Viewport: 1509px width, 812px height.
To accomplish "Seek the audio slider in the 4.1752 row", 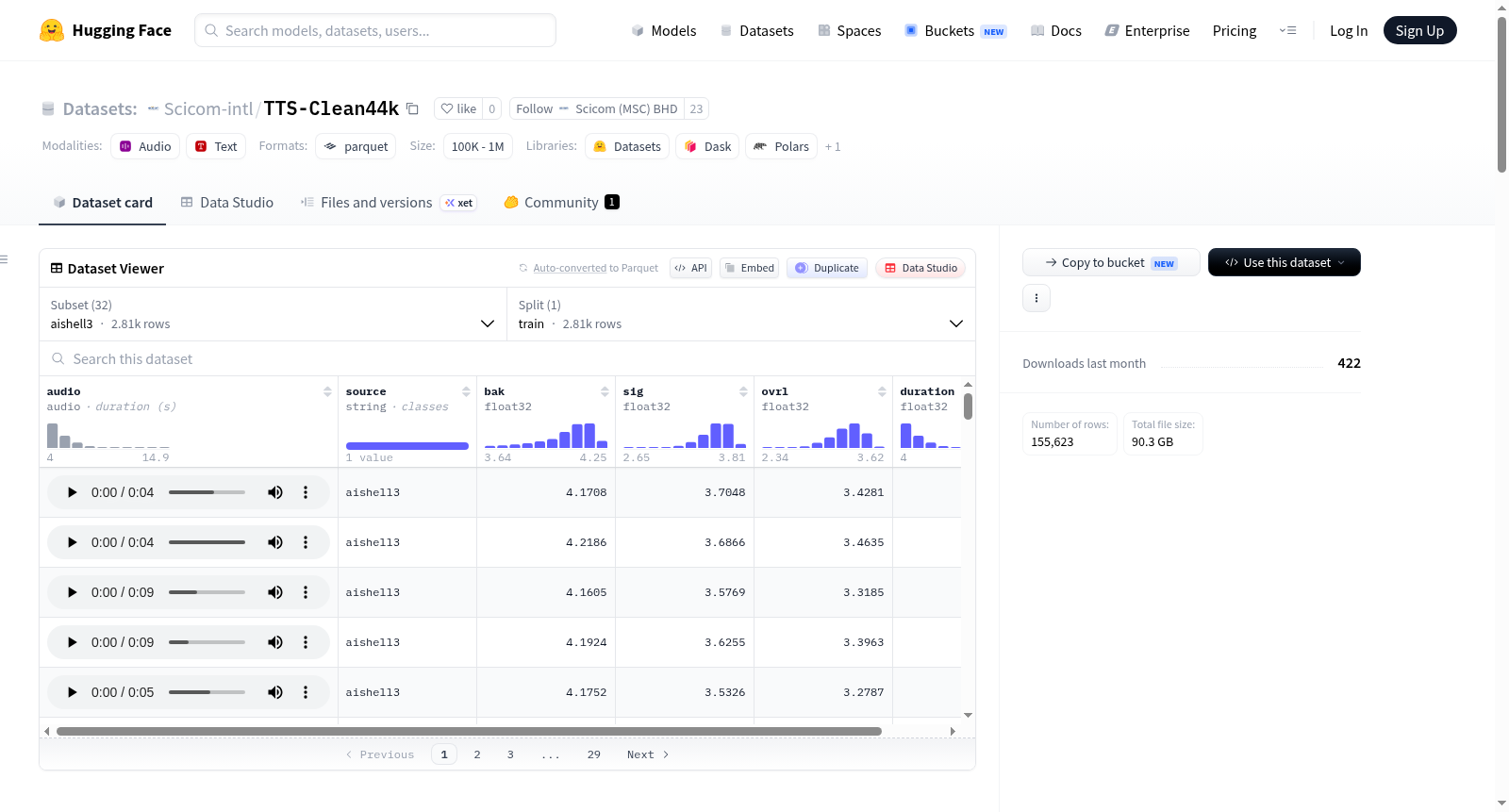I will tap(207, 692).
